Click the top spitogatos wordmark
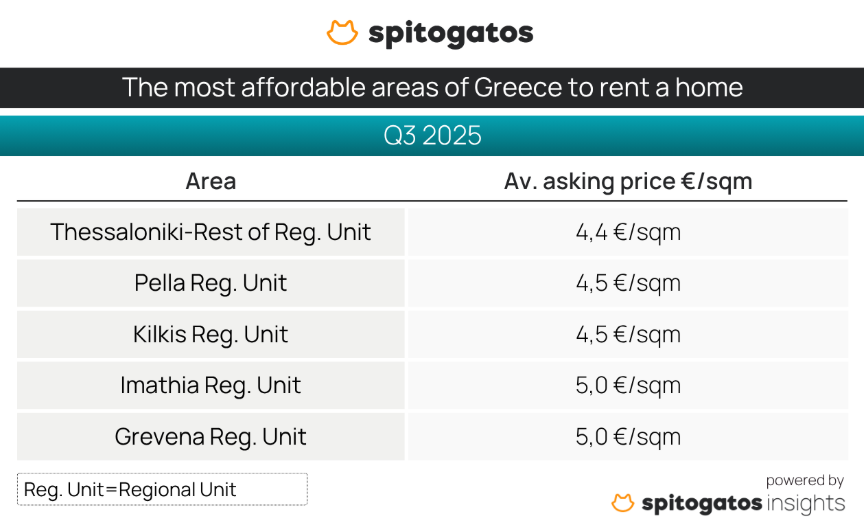The height and width of the screenshot is (526, 864). click(x=450, y=34)
